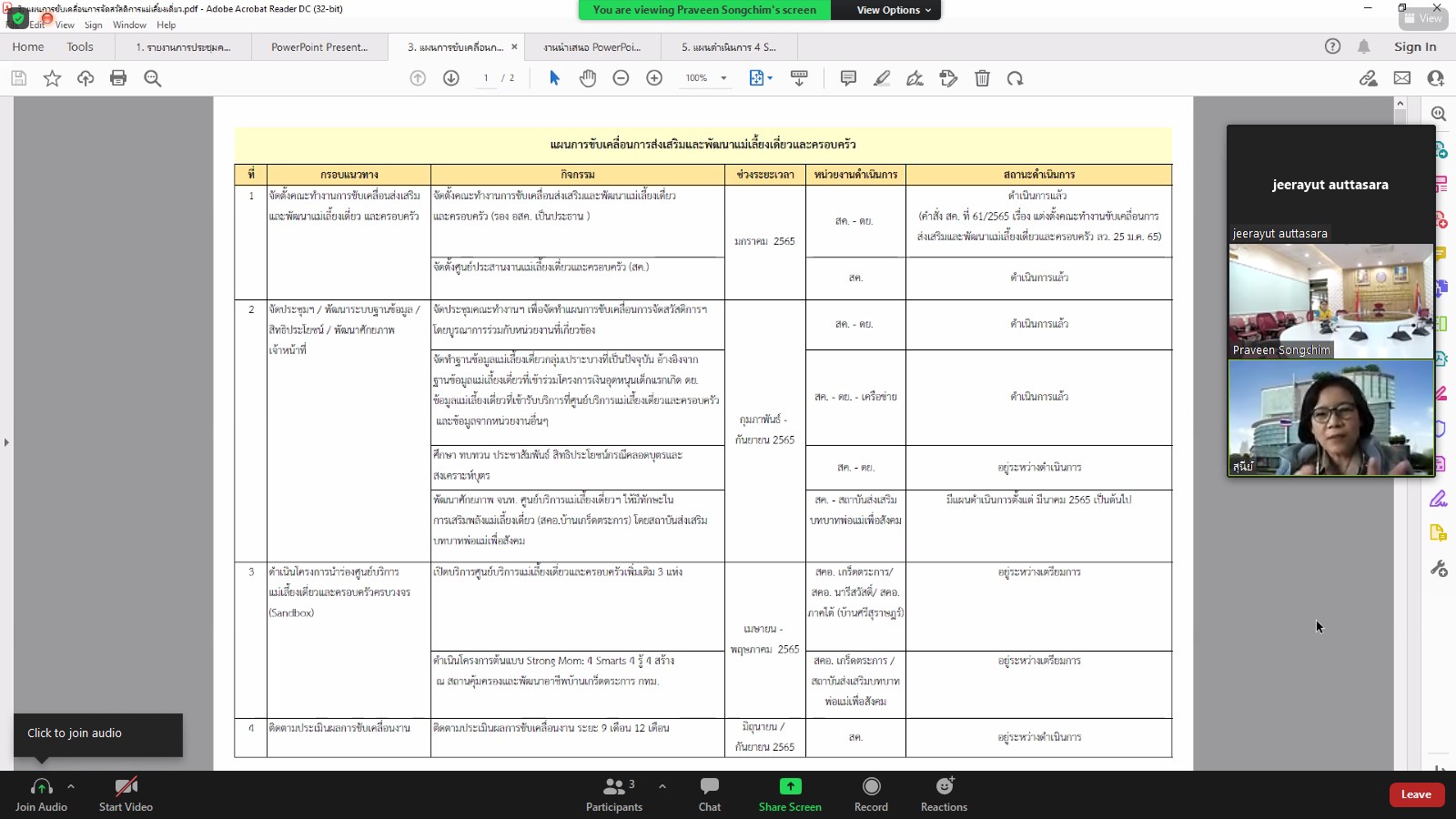Image resolution: width=1456 pixels, height=819 pixels.
Task: Open document tab starting with 1.
Action: (183, 47)
